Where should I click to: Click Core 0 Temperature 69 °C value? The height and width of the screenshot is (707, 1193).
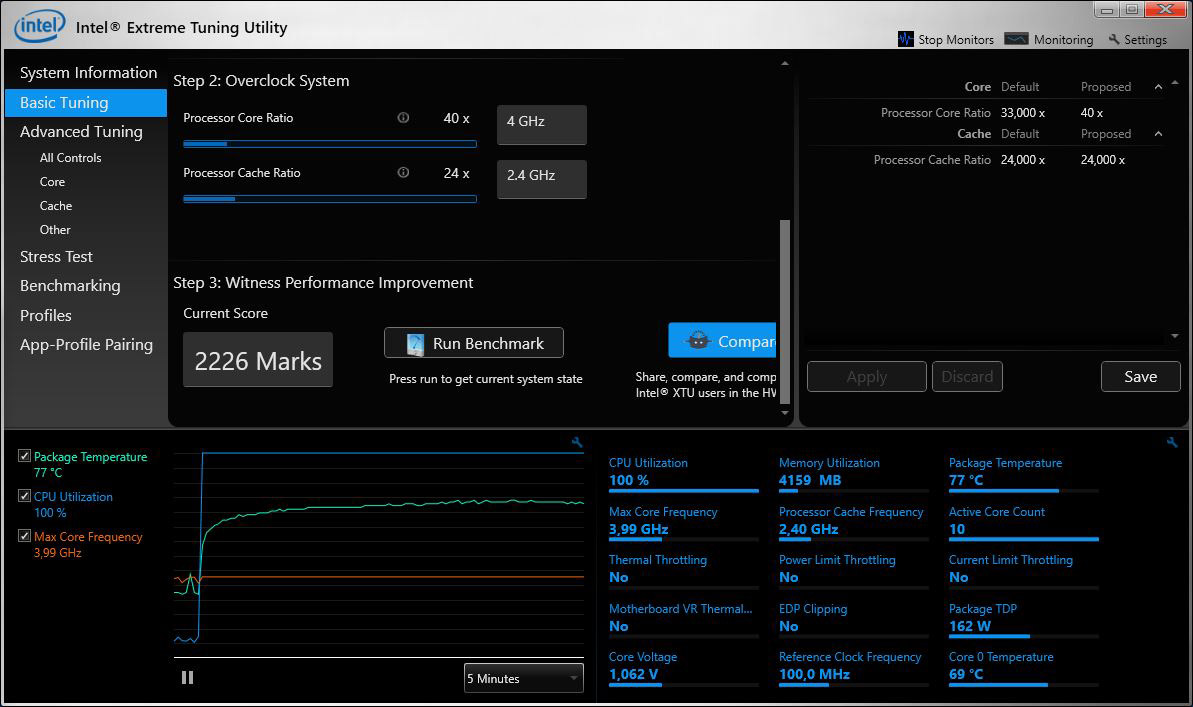966,674
